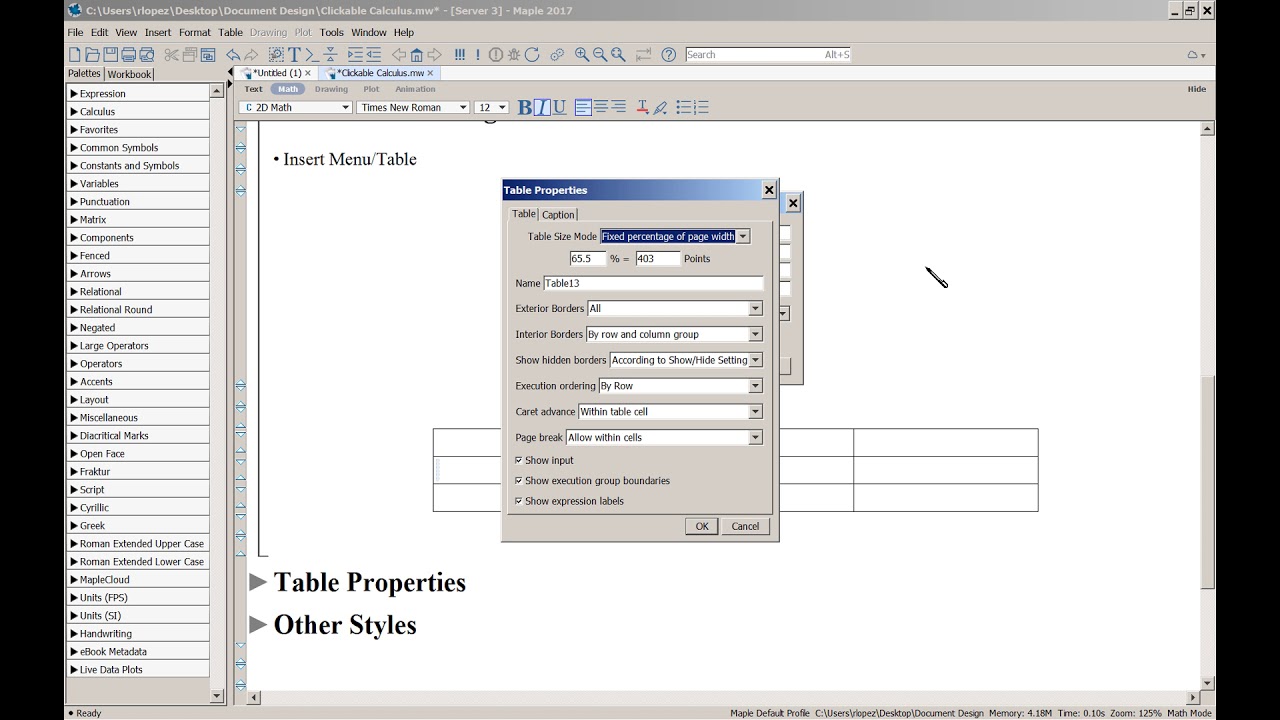Open the Tools menu
The height and width of the screenshot is (720, 1280).
tap(331, 32)
